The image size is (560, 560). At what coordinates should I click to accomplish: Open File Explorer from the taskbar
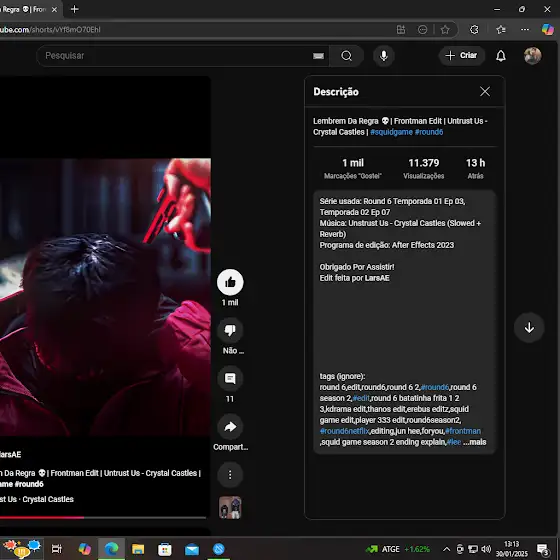(138, 549)
